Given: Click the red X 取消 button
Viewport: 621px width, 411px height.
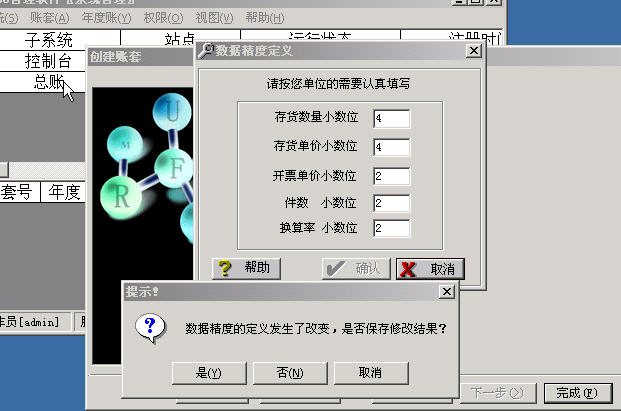Looking at the screenshot, I should point(430,269).
